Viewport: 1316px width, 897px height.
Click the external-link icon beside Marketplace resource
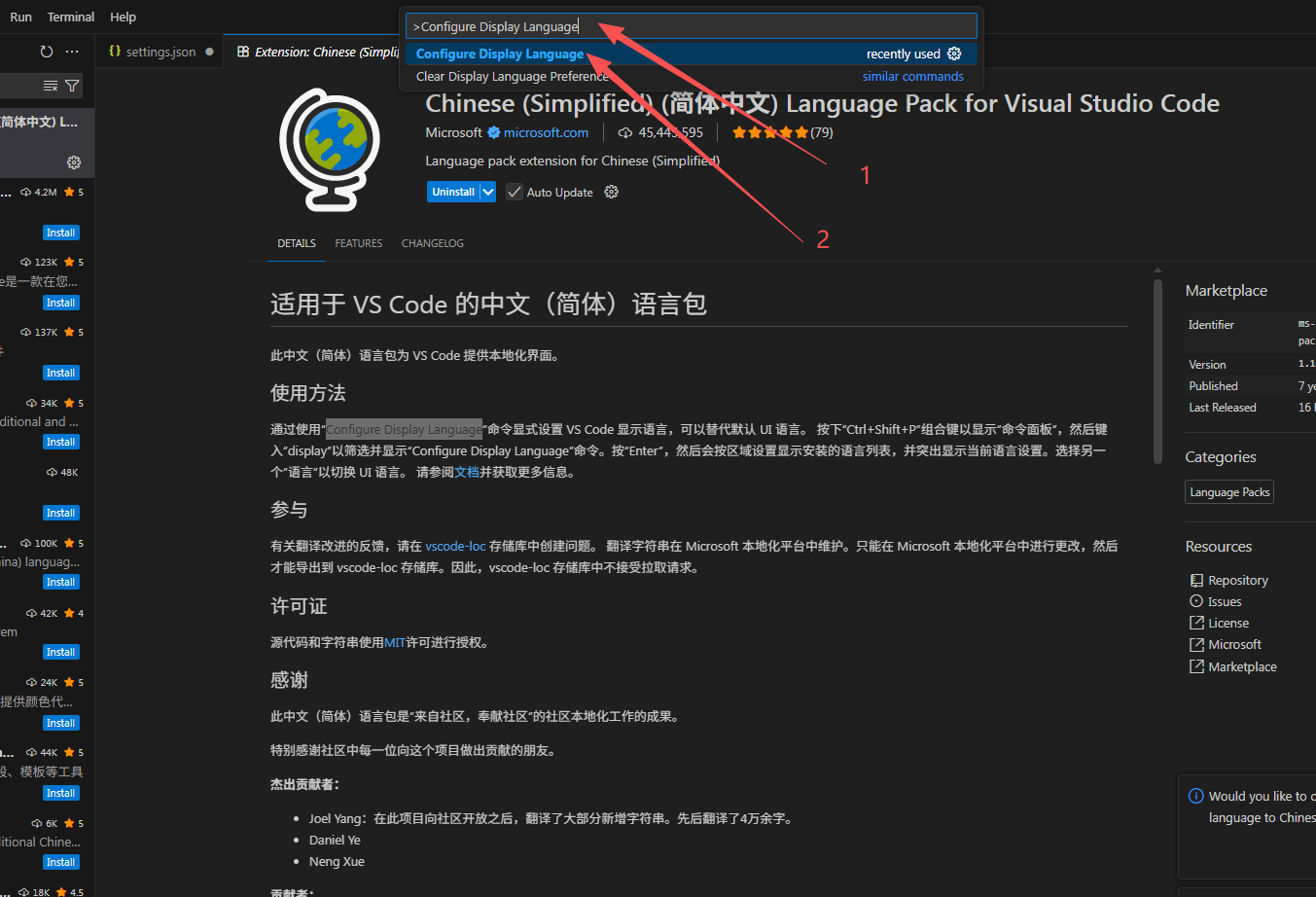1196,666
